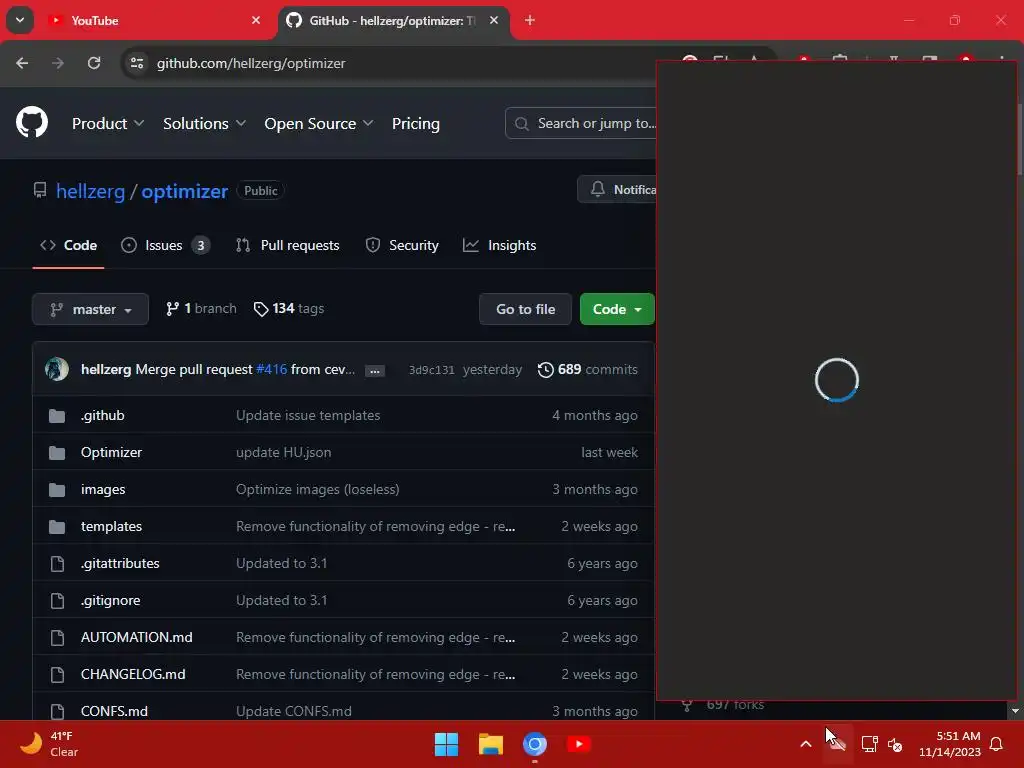Close the GitHub optimizer tab
This screenshot has width=1024, height=768.
tap(494, 20)
